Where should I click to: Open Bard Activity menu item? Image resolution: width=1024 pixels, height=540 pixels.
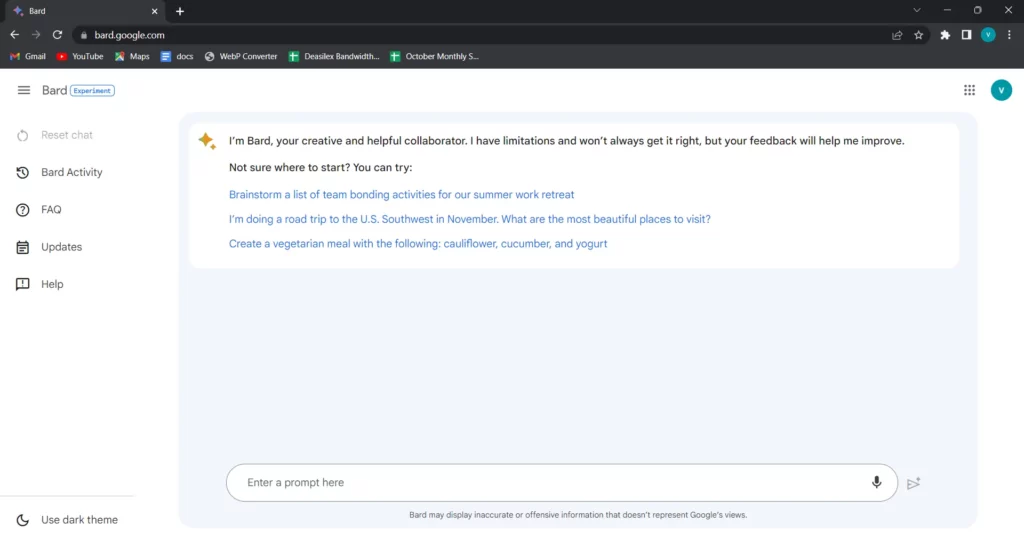pyautogui.click(x=72, y=172)
